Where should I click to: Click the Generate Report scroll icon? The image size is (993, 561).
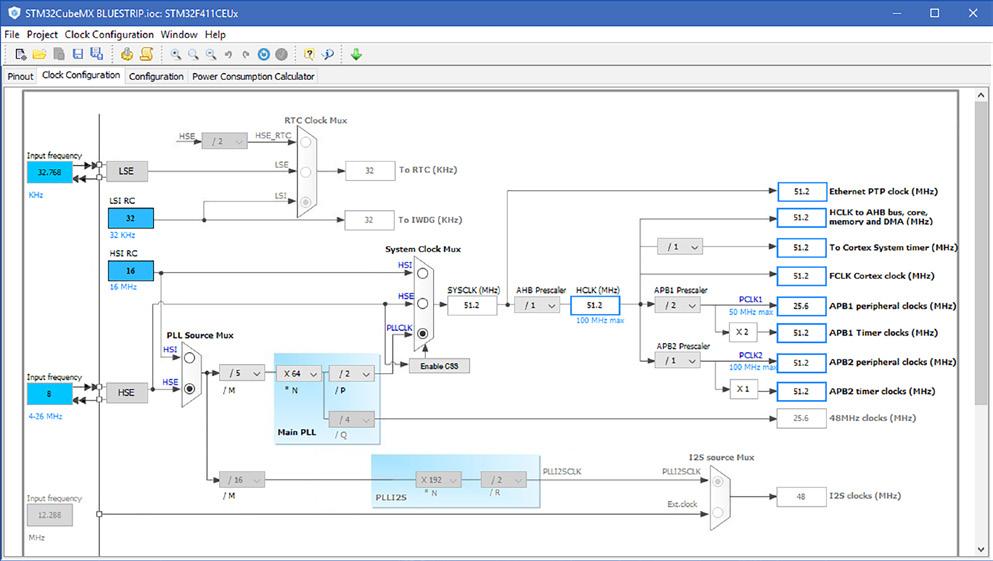146,54
